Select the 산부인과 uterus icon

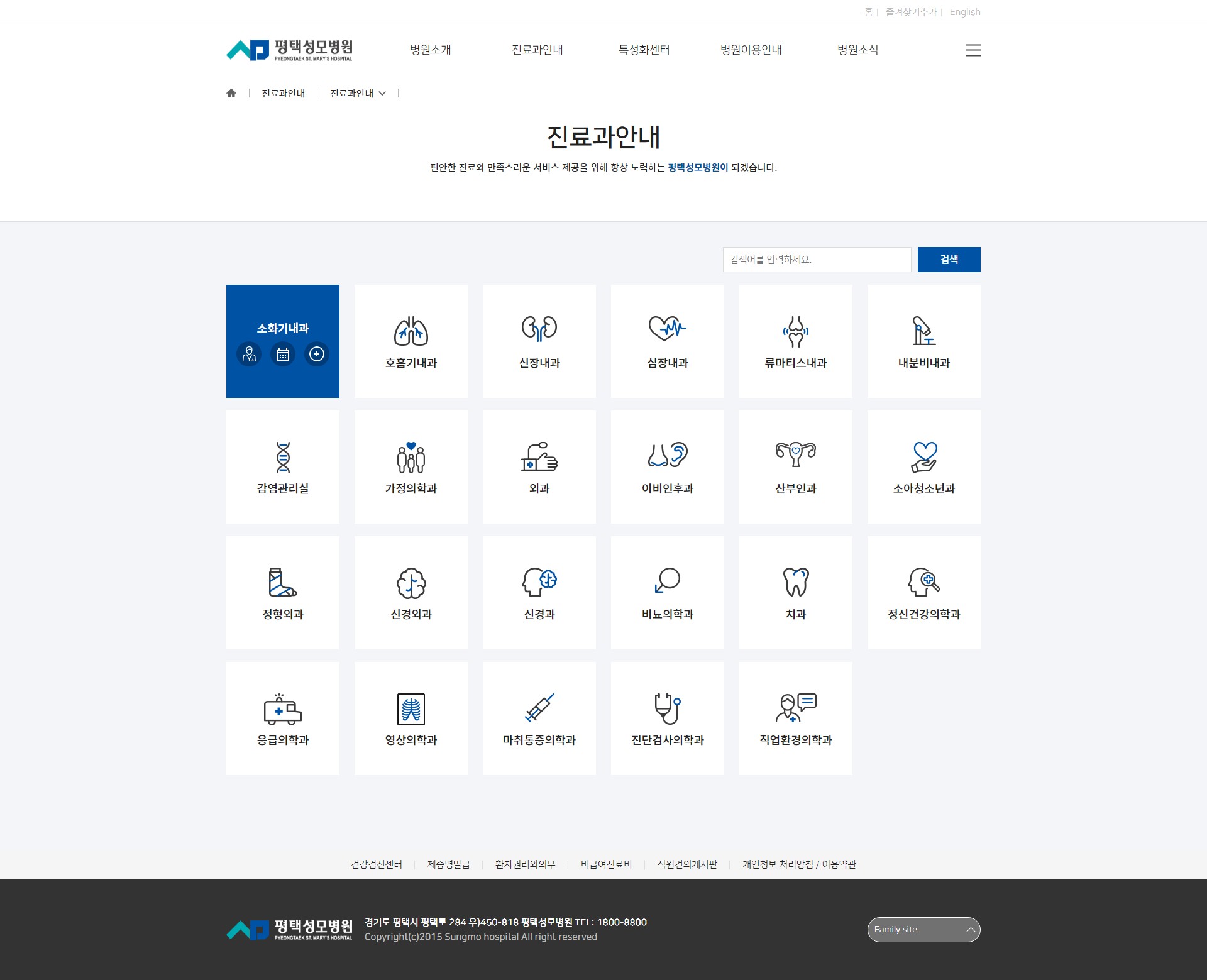[x=796, y=454]
